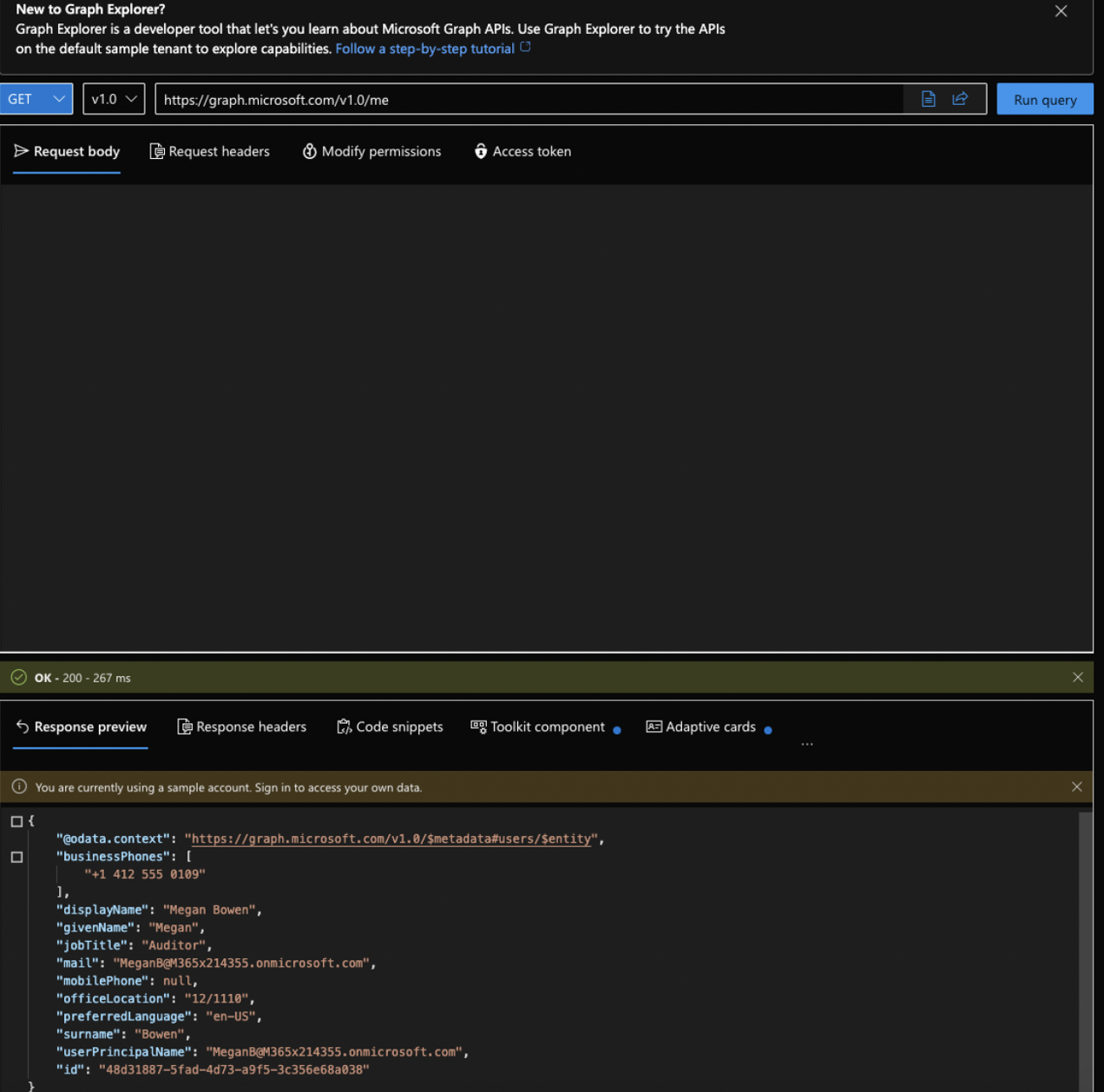
Task: Open the Modify permissions tab
Action: click(x=371, y=151)
